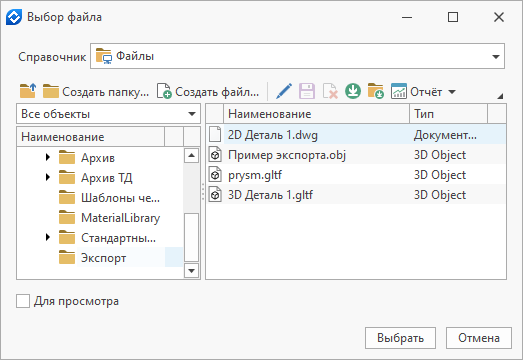The image size is (523, 360).
Task: Maximize the Выбор файла window
Action: click(453, 17)
